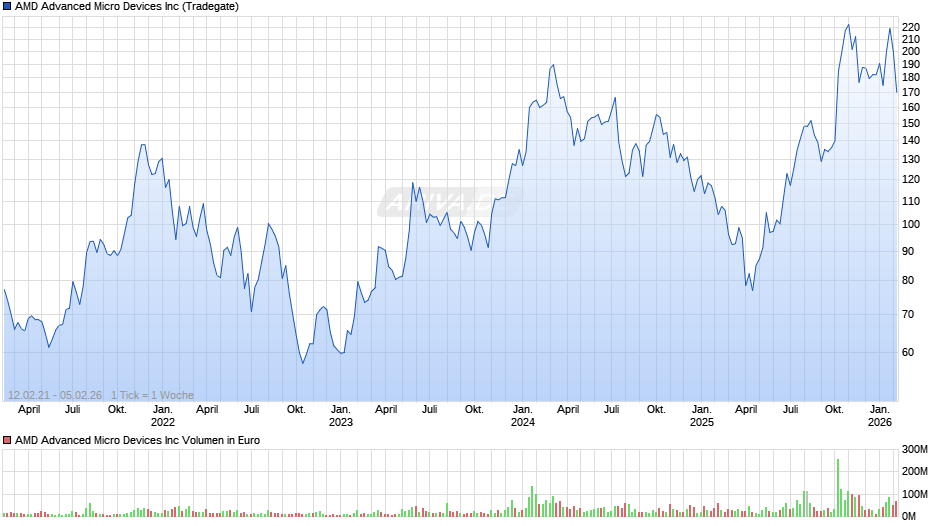940x526 pixels.
Task: Select the chart title AMD Advanced Micro Devices Inc (Tradegate)
Action: (126, 7)
